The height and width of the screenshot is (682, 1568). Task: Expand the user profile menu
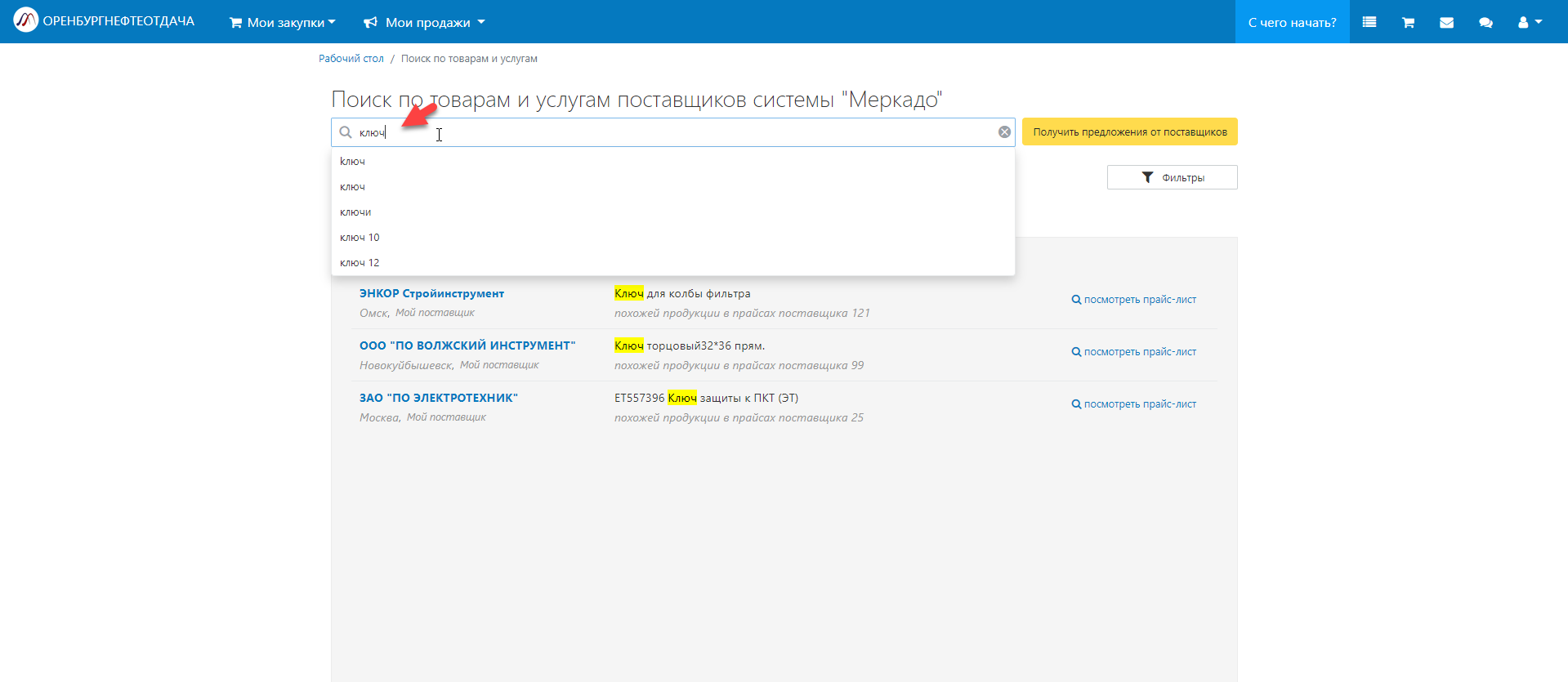coord(1529,22)
